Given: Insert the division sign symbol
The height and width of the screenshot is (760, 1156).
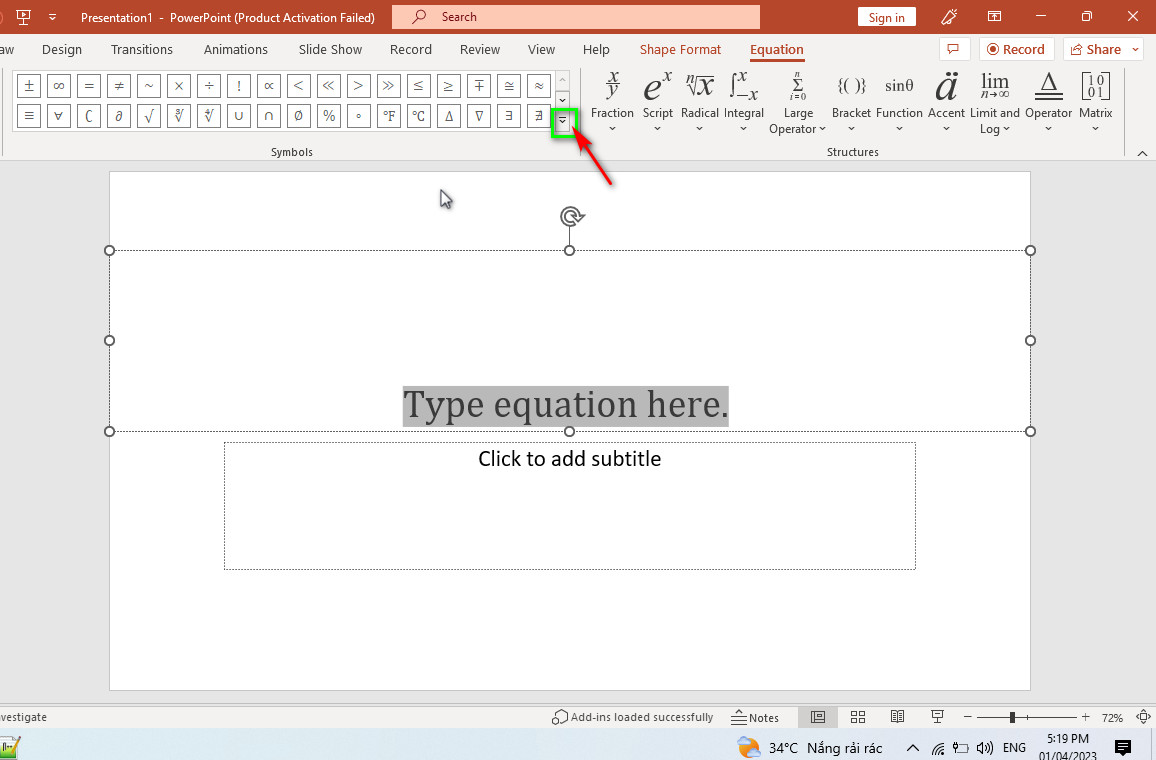Looking at the screenshot, I should (209, 86).
